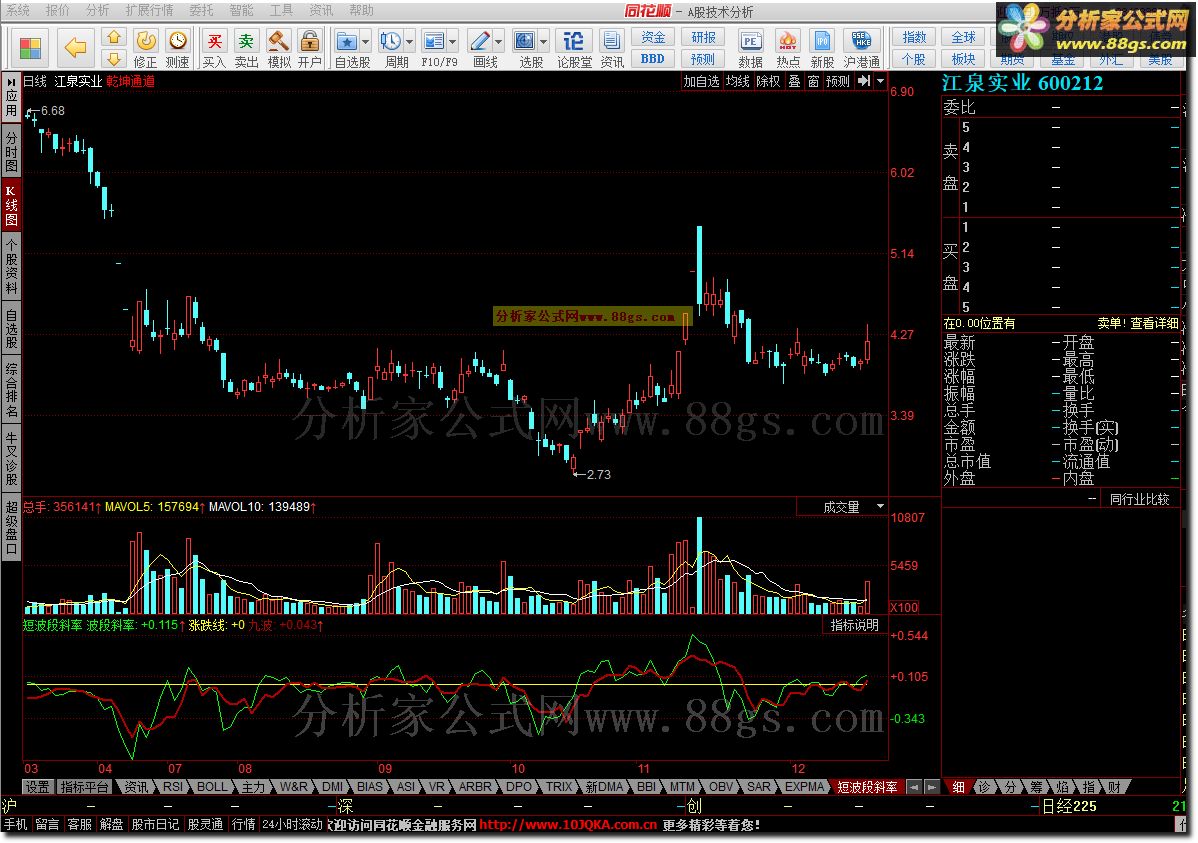Go back with the yellow left arrow

[75, 48]
